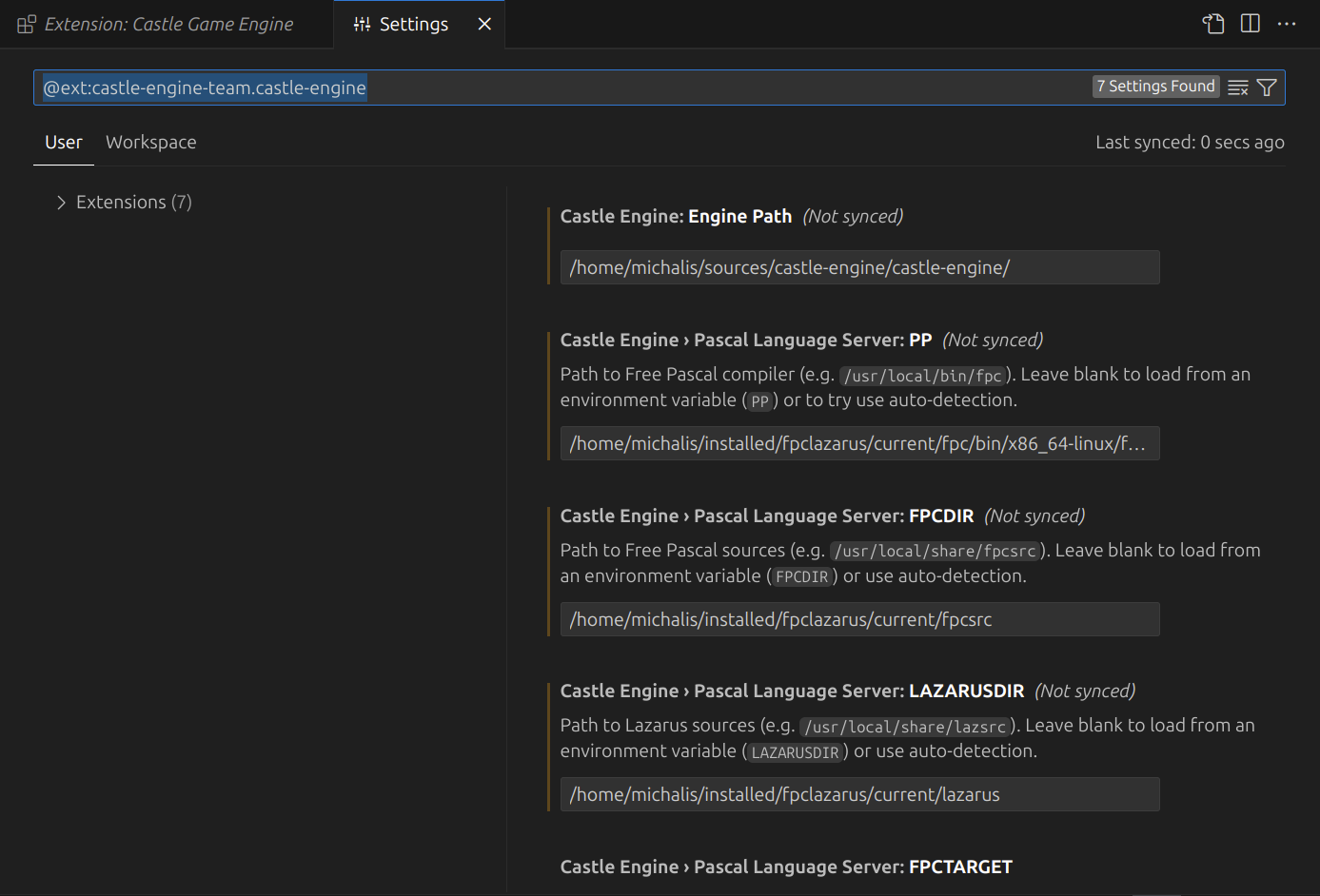Image resolution: width=1320 pixels, height=896 pixels.
Task: Select the User settings scope
Action: click(x=63, y=142)
